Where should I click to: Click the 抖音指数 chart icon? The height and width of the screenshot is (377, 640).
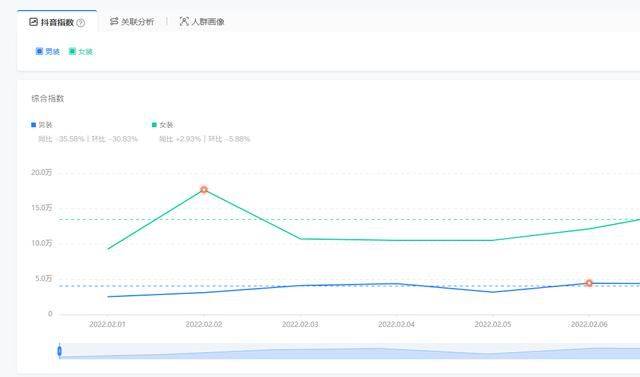[33, 22]
